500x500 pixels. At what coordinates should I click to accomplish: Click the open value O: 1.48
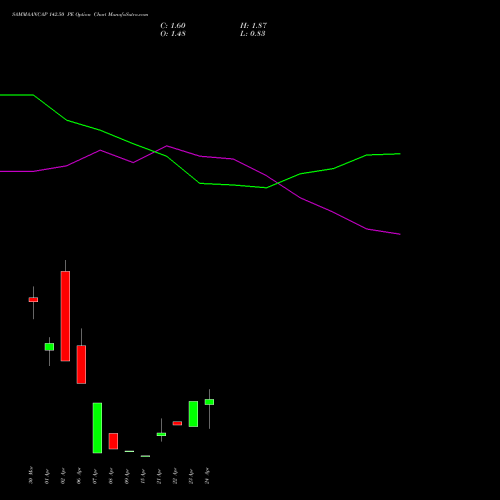(173, 34)
